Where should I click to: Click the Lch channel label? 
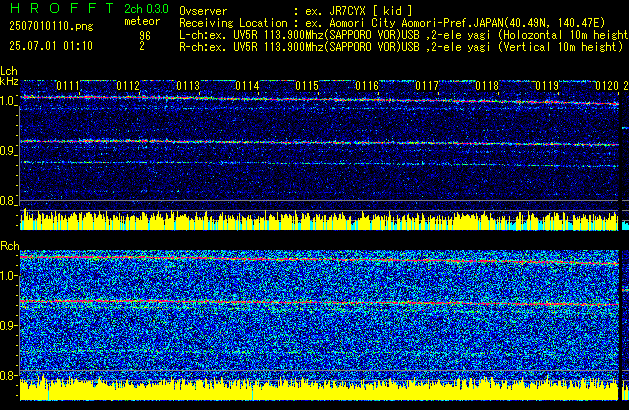9,71
